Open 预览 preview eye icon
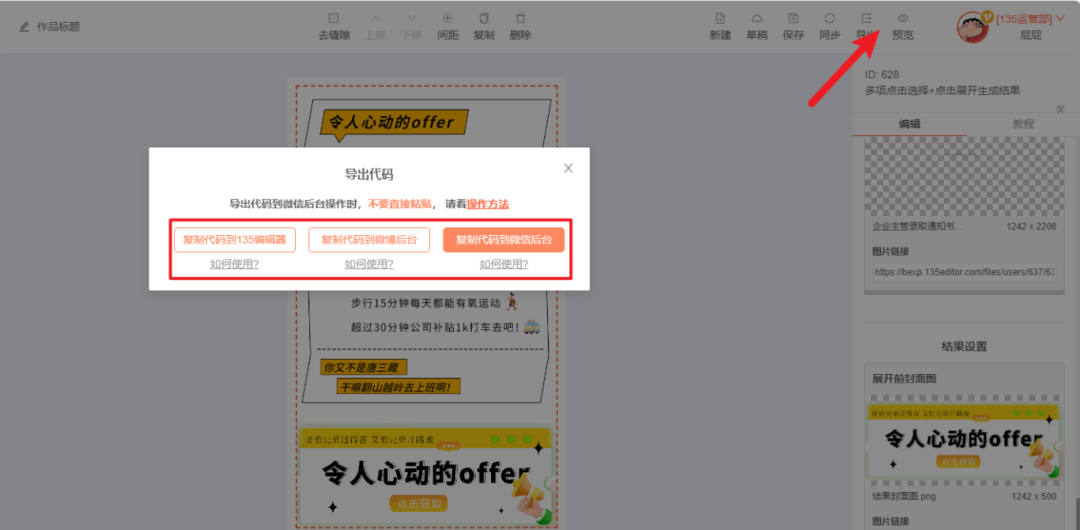The image size is (1080, 530). coord(903,19)
